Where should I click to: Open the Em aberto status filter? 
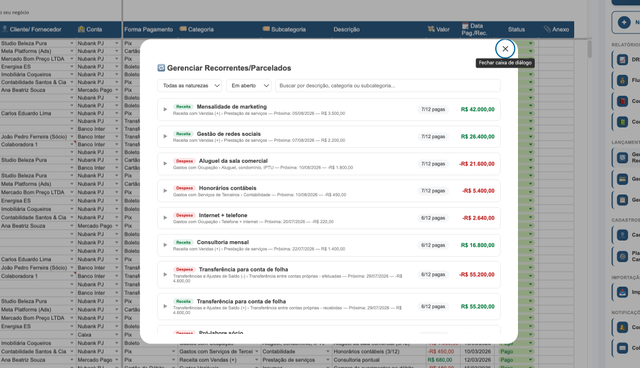(x=249, y=86)
